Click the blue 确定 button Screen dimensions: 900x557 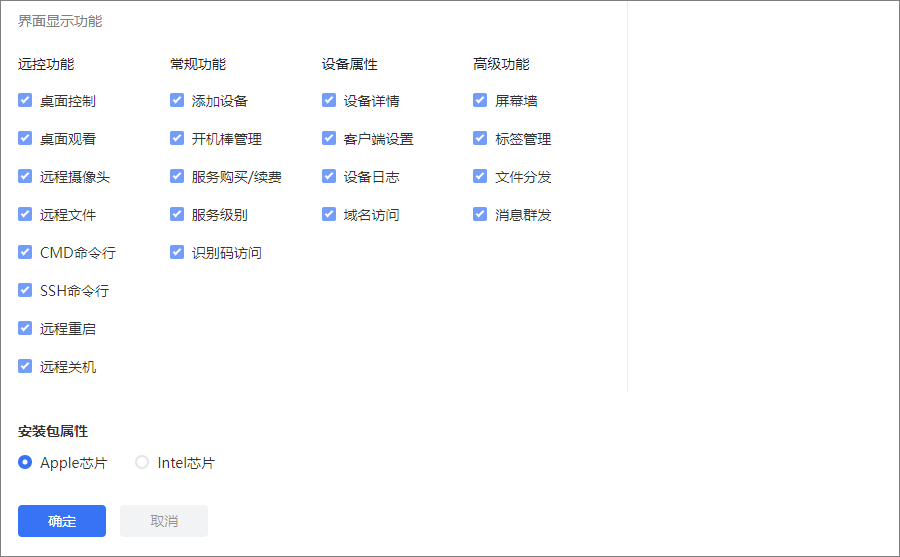click(62, 521)
